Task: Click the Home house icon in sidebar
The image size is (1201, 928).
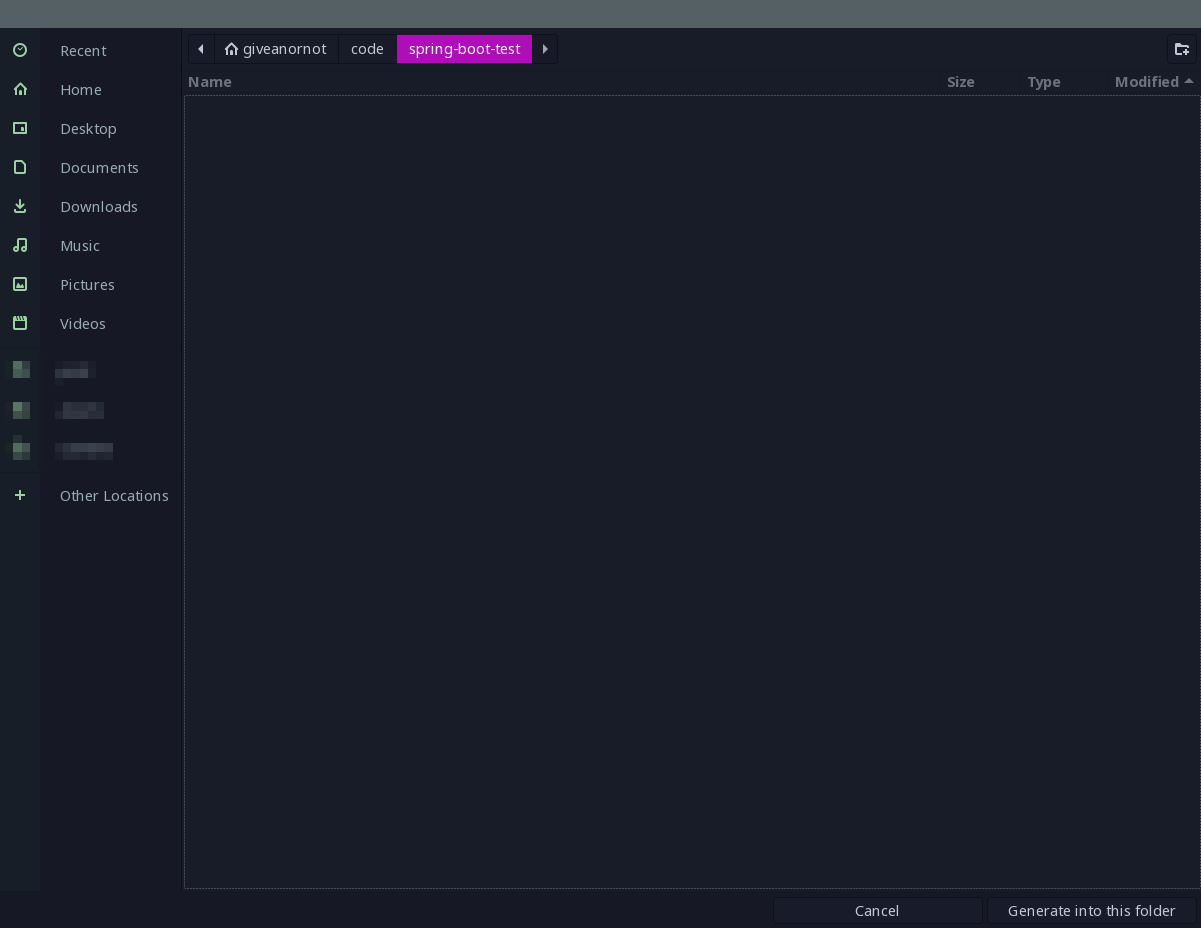Action: click(x=20, y=89)
